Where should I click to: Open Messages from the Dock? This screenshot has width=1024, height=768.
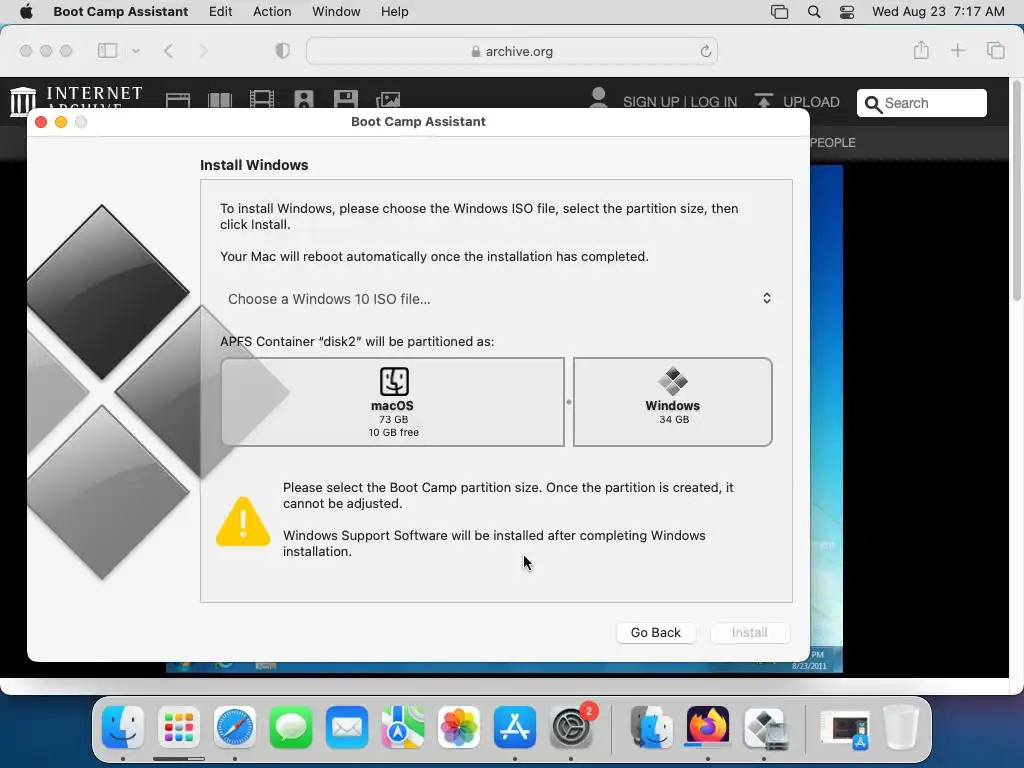[x=291, y=727]
